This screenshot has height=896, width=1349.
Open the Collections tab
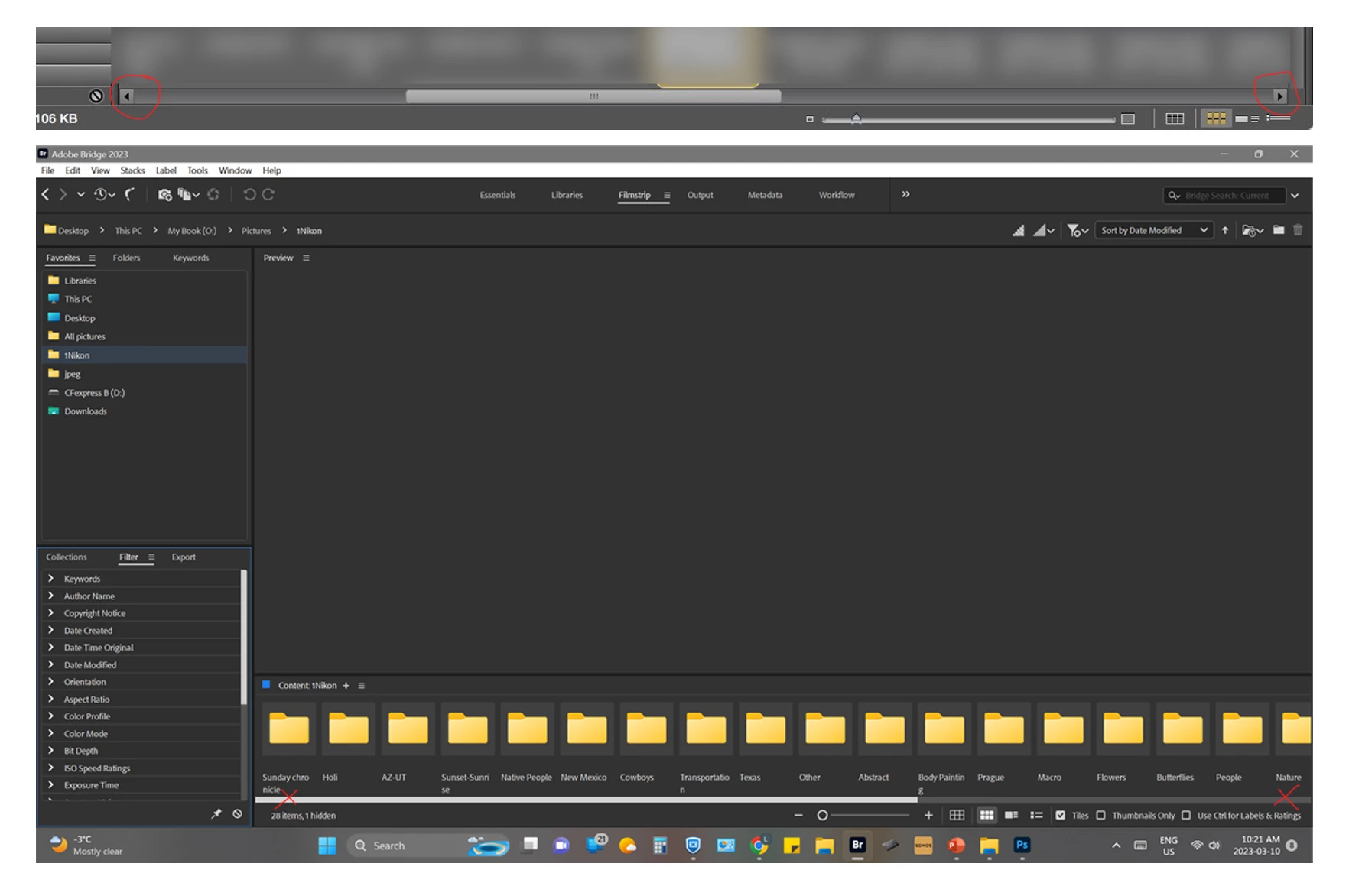(x=67, y=557)
